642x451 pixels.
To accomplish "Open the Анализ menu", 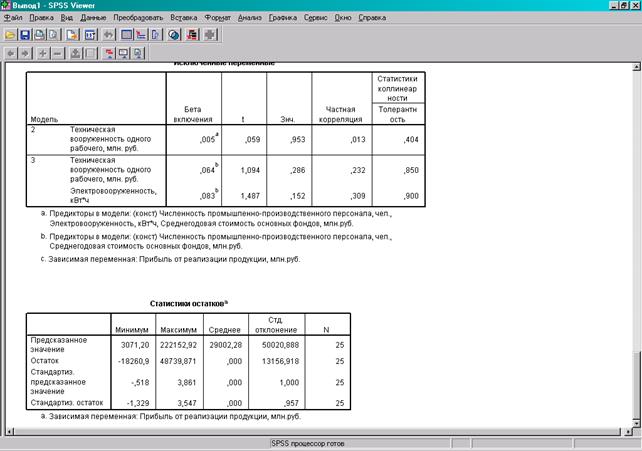I will (250, 18).
